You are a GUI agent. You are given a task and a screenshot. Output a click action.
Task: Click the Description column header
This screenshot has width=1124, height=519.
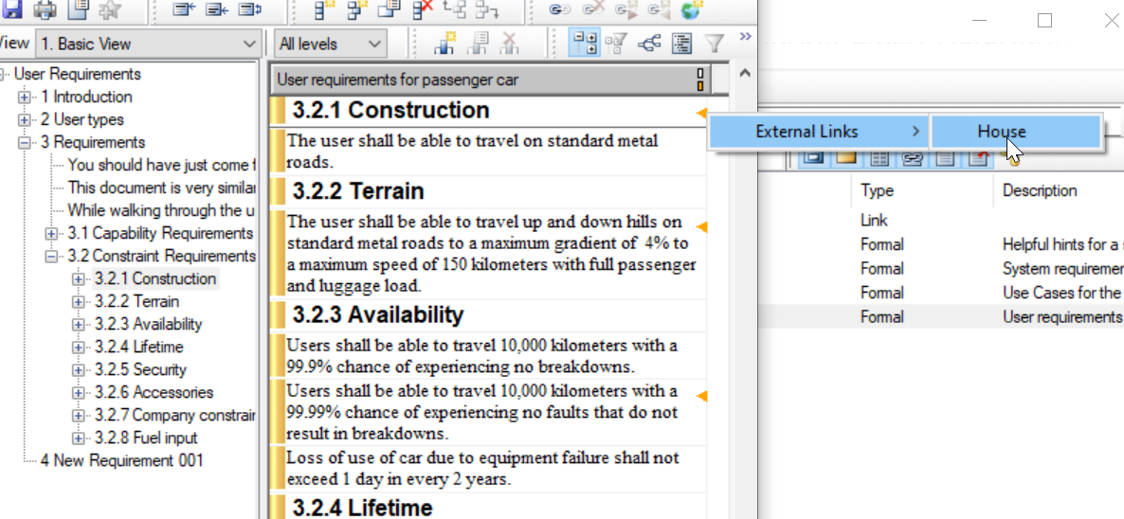(1040, 190)
